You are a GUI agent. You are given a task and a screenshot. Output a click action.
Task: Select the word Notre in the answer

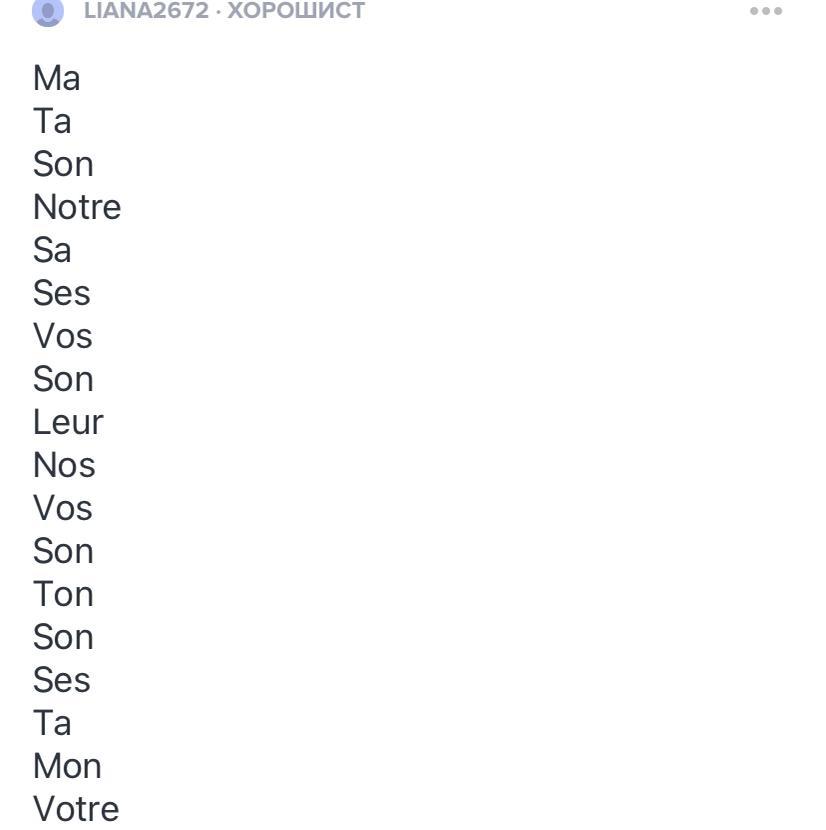coord(77,207)
